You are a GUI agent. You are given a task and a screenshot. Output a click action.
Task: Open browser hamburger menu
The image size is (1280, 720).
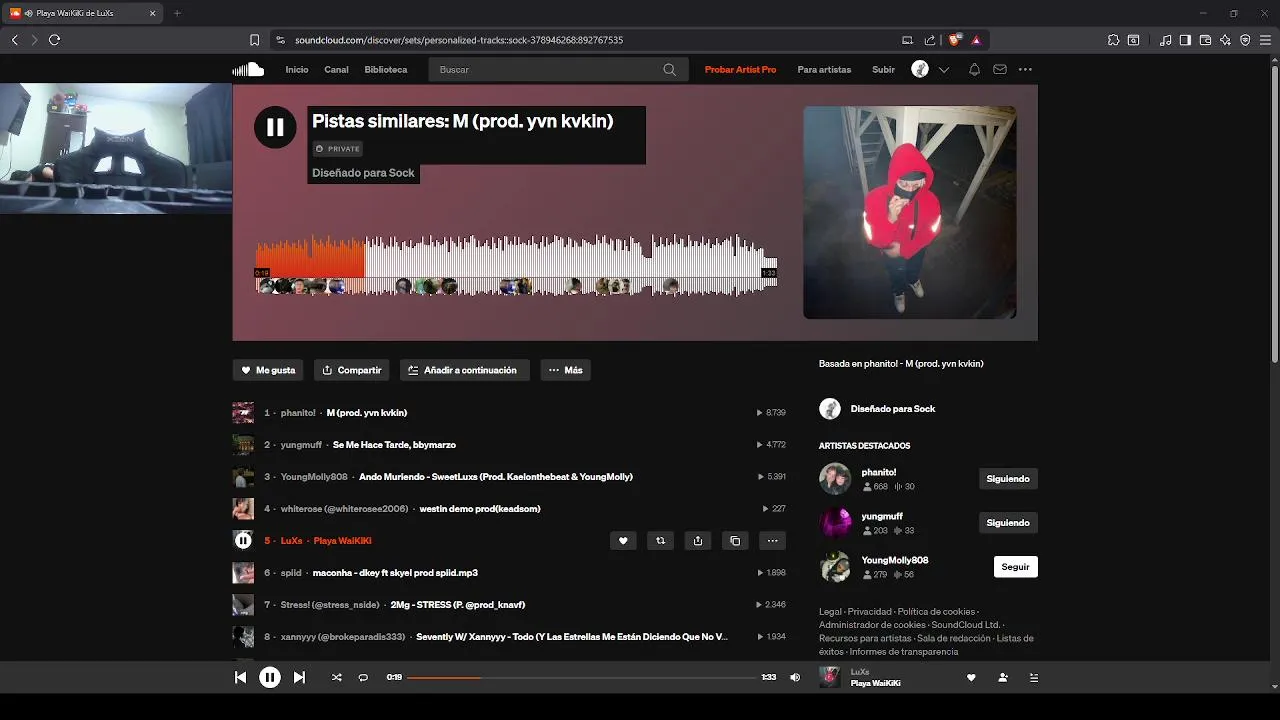[1265, 40]
